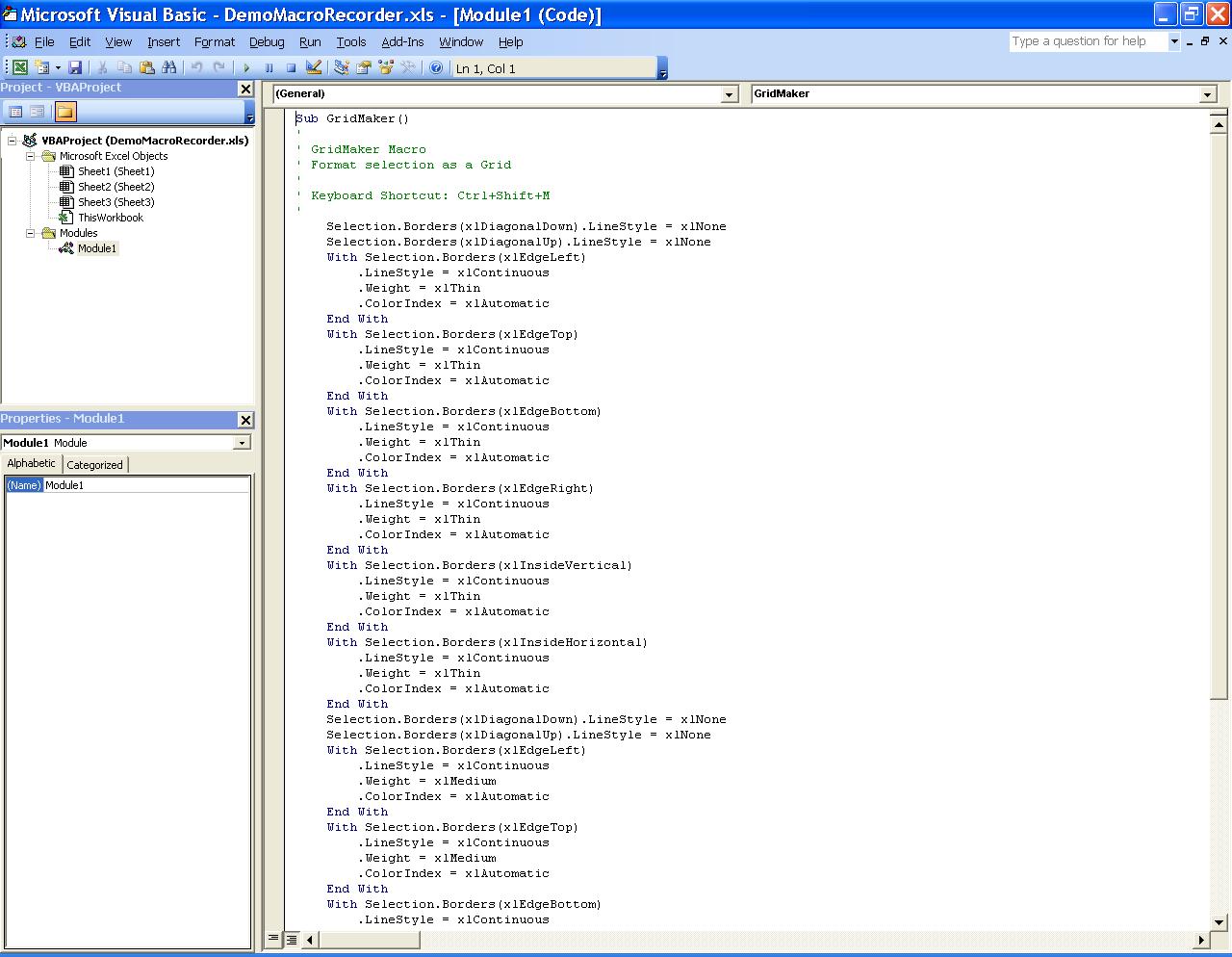This screenshot has height=957, width=1232.
Task: Switch to Full Module View button
Action: pyautogui.click(x=291, y=939)
